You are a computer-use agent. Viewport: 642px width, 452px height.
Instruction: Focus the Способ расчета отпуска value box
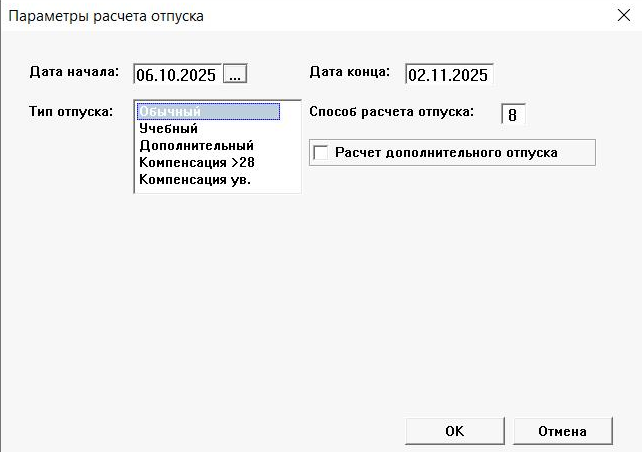tap(512, 114)
